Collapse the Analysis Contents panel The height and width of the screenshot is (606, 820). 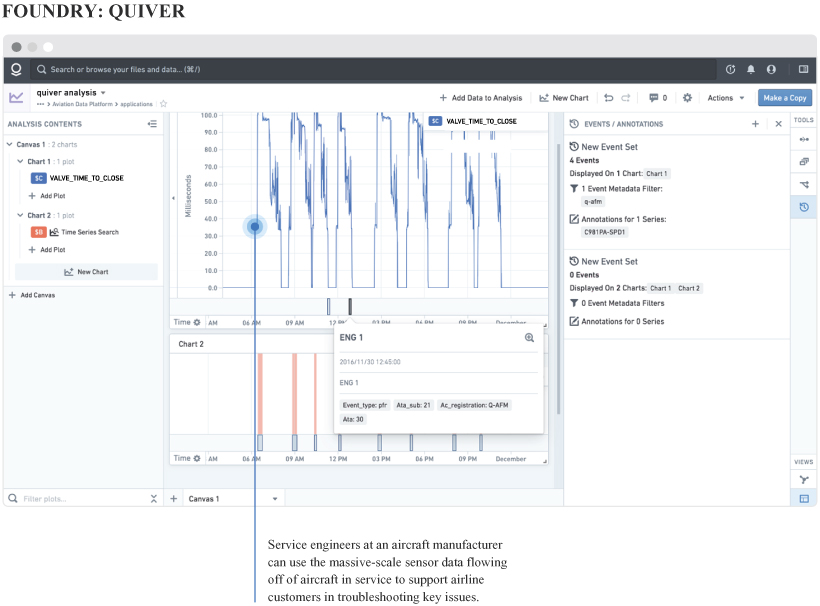tap(152, 124)
